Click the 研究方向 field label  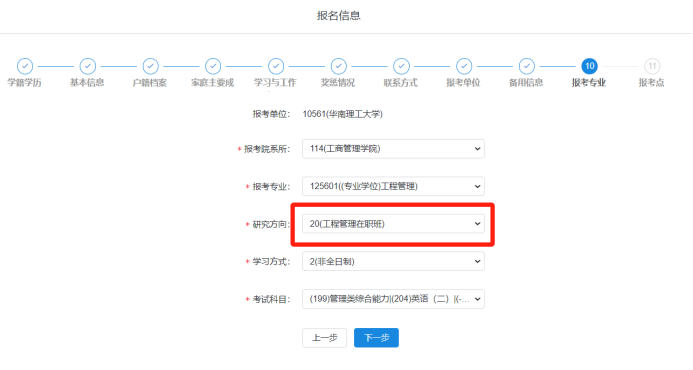271,225
